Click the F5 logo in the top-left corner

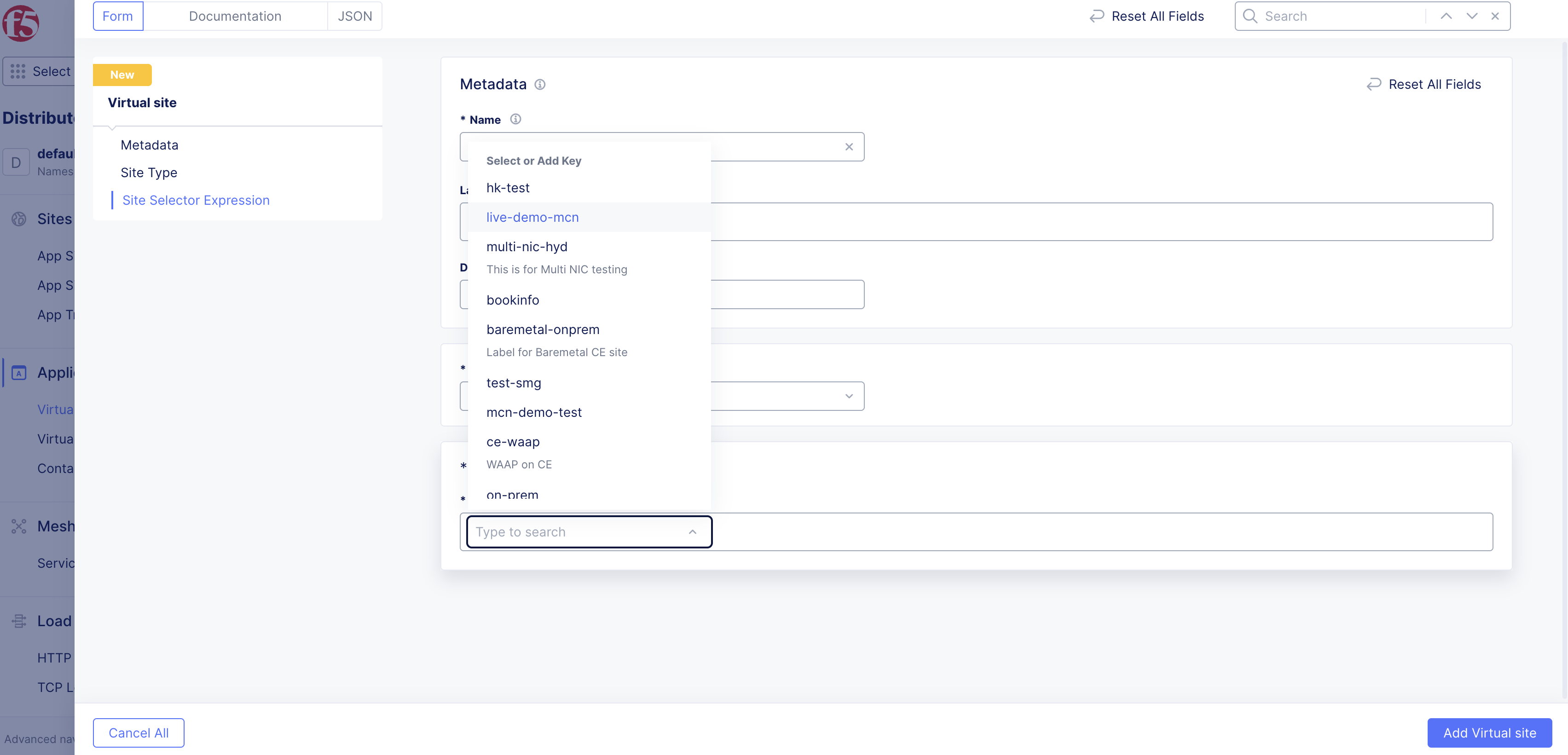tap(21, 24)
